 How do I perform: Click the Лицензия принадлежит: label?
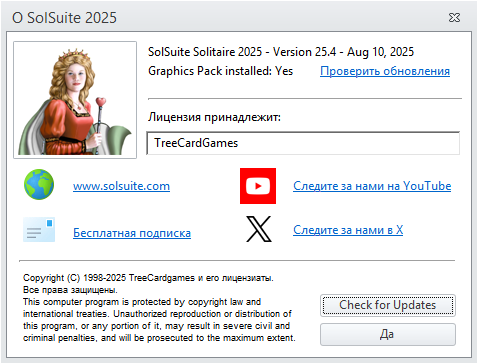(214, 117)
